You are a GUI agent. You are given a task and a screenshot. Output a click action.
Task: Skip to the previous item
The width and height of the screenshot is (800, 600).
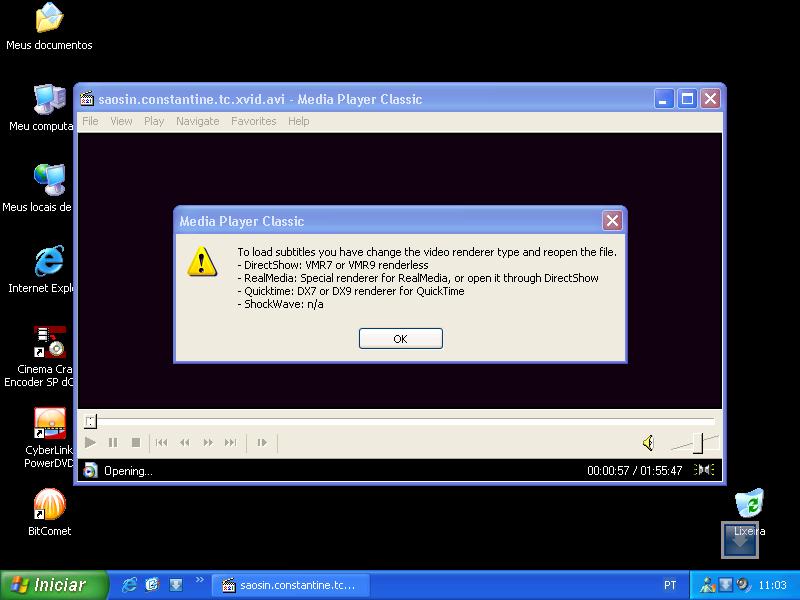pyautogui.click(x=162, y=442)
